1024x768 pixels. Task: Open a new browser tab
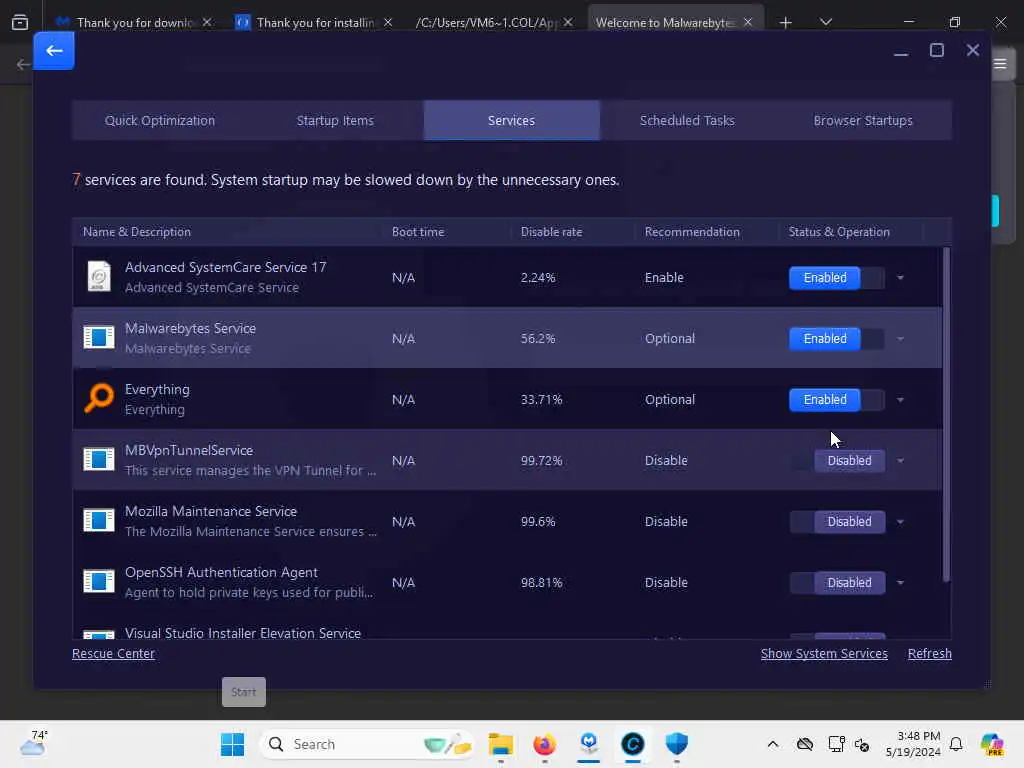pyautogui.click(x=786, y=23)
